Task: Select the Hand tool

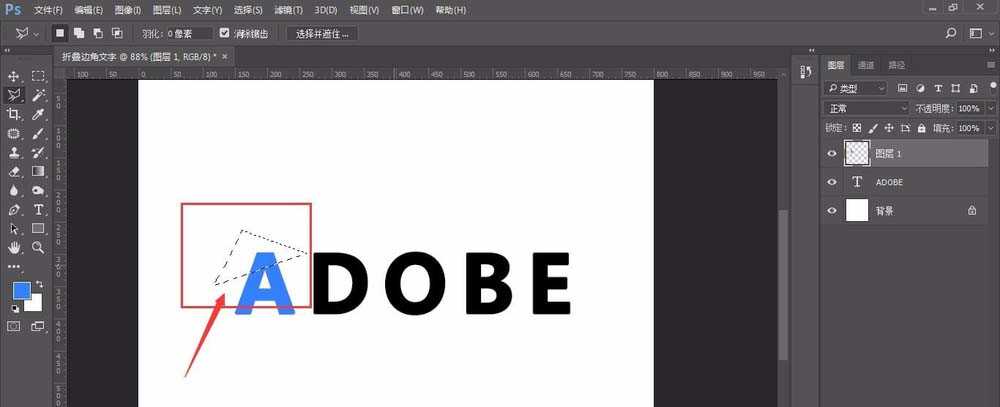Action: [x=14, y=247]
